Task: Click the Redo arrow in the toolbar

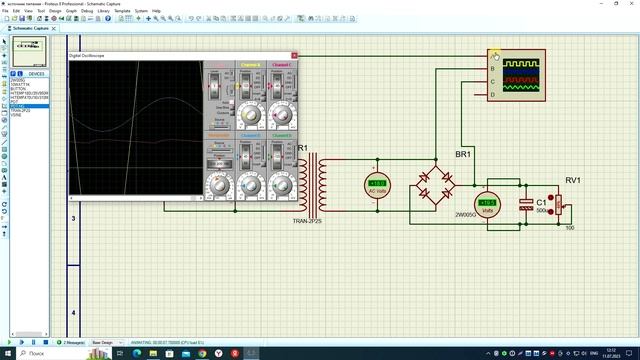Action: [199, 19]
